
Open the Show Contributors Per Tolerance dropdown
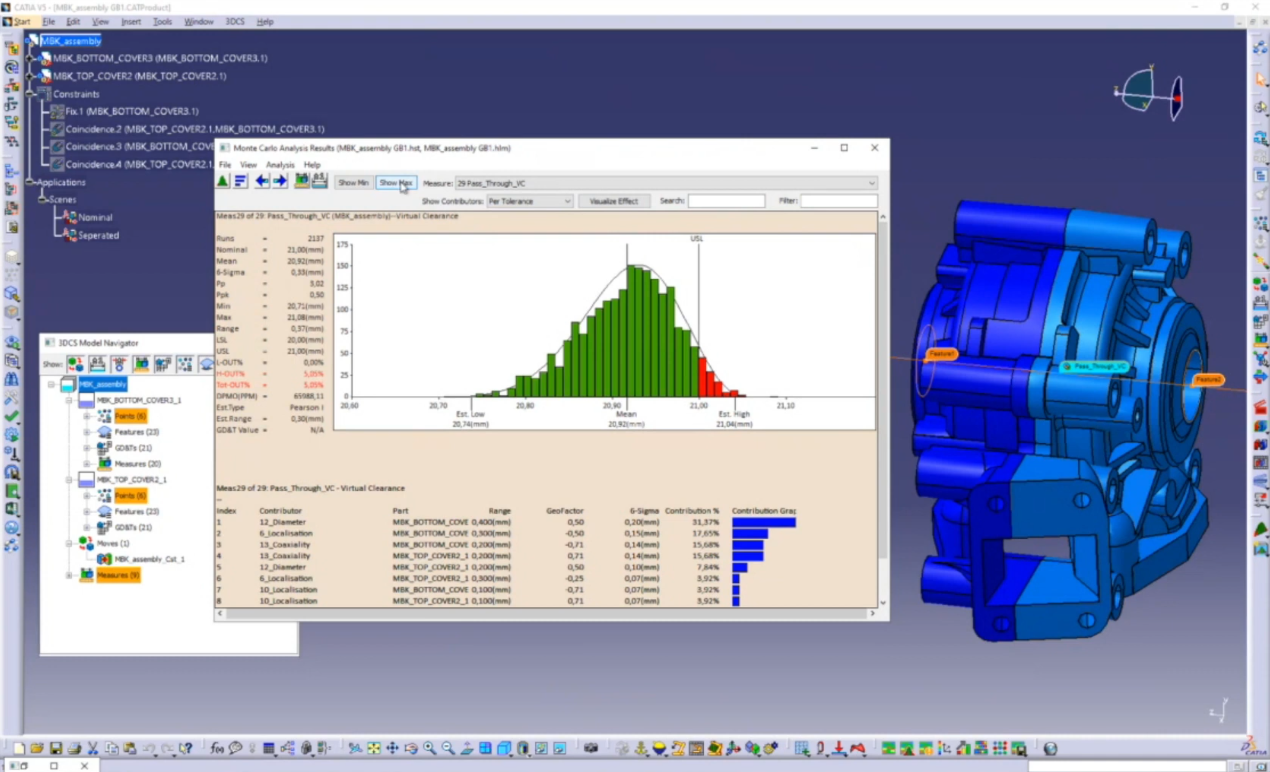click(x=529, y=201)
